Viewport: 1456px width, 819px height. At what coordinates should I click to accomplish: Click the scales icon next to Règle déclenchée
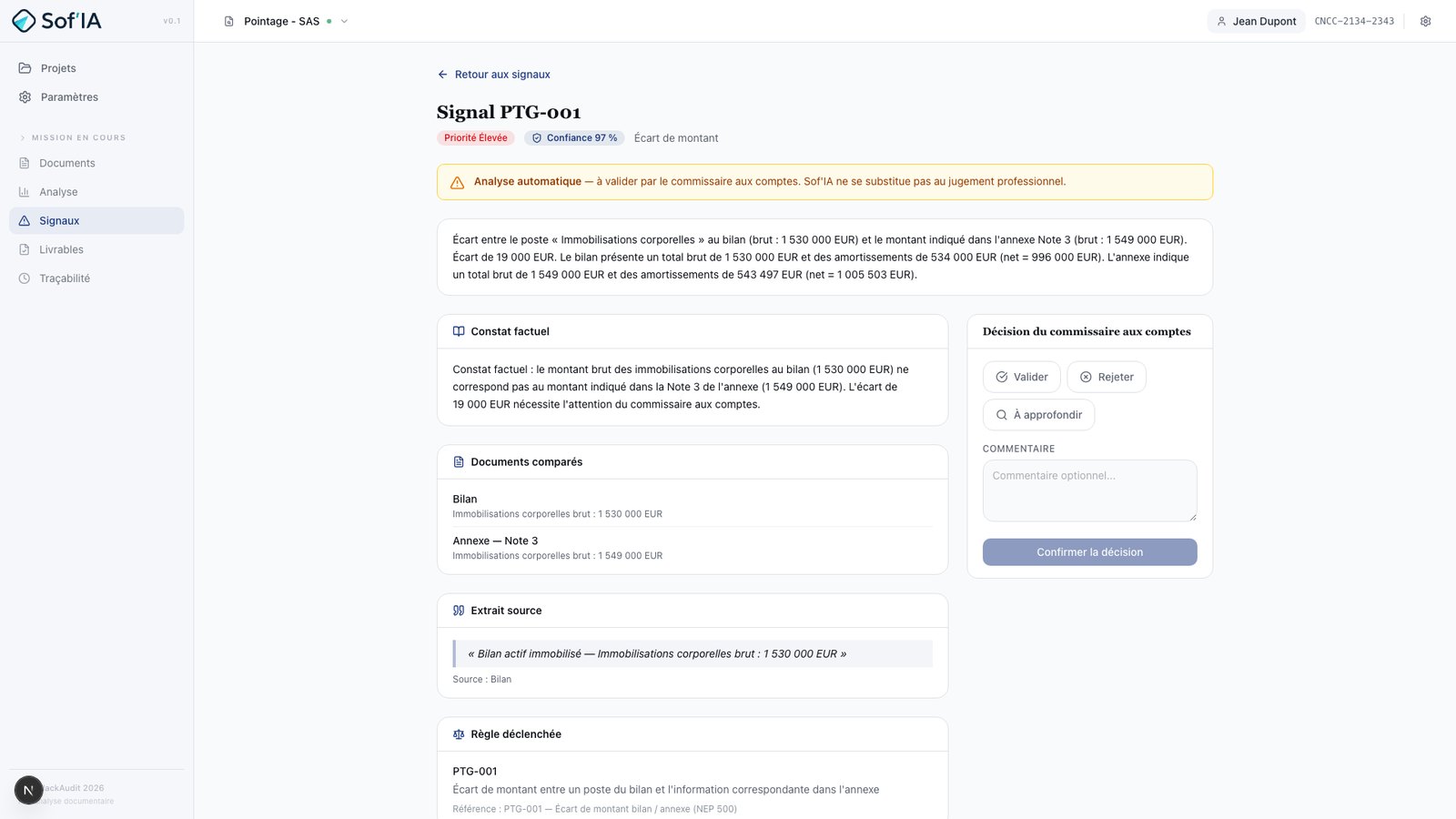click(x=459, y=734)
